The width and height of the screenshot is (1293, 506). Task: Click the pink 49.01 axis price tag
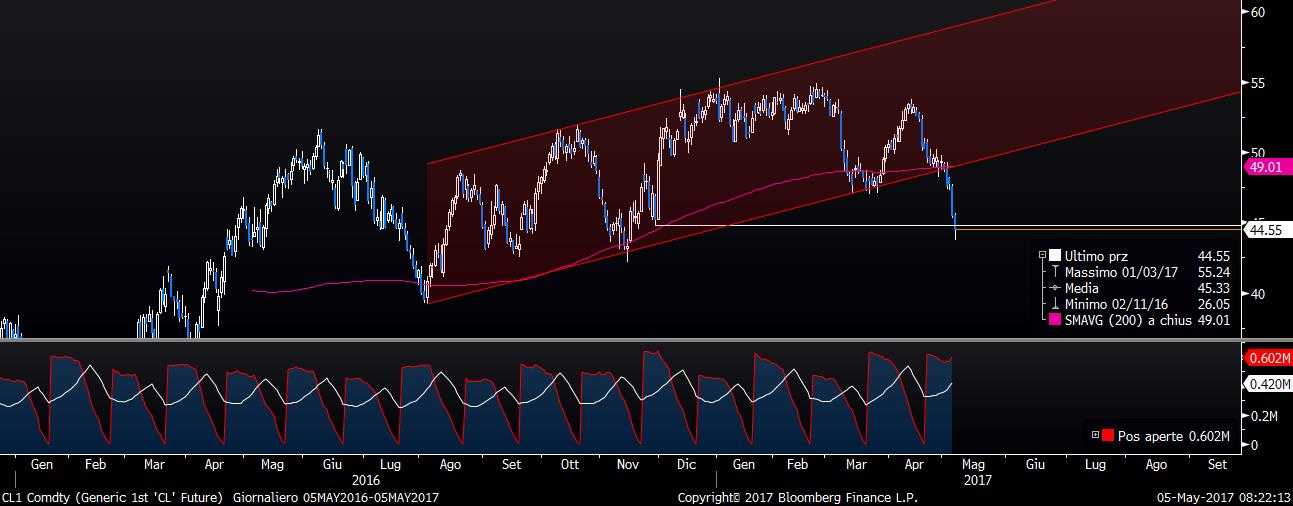1264,168
